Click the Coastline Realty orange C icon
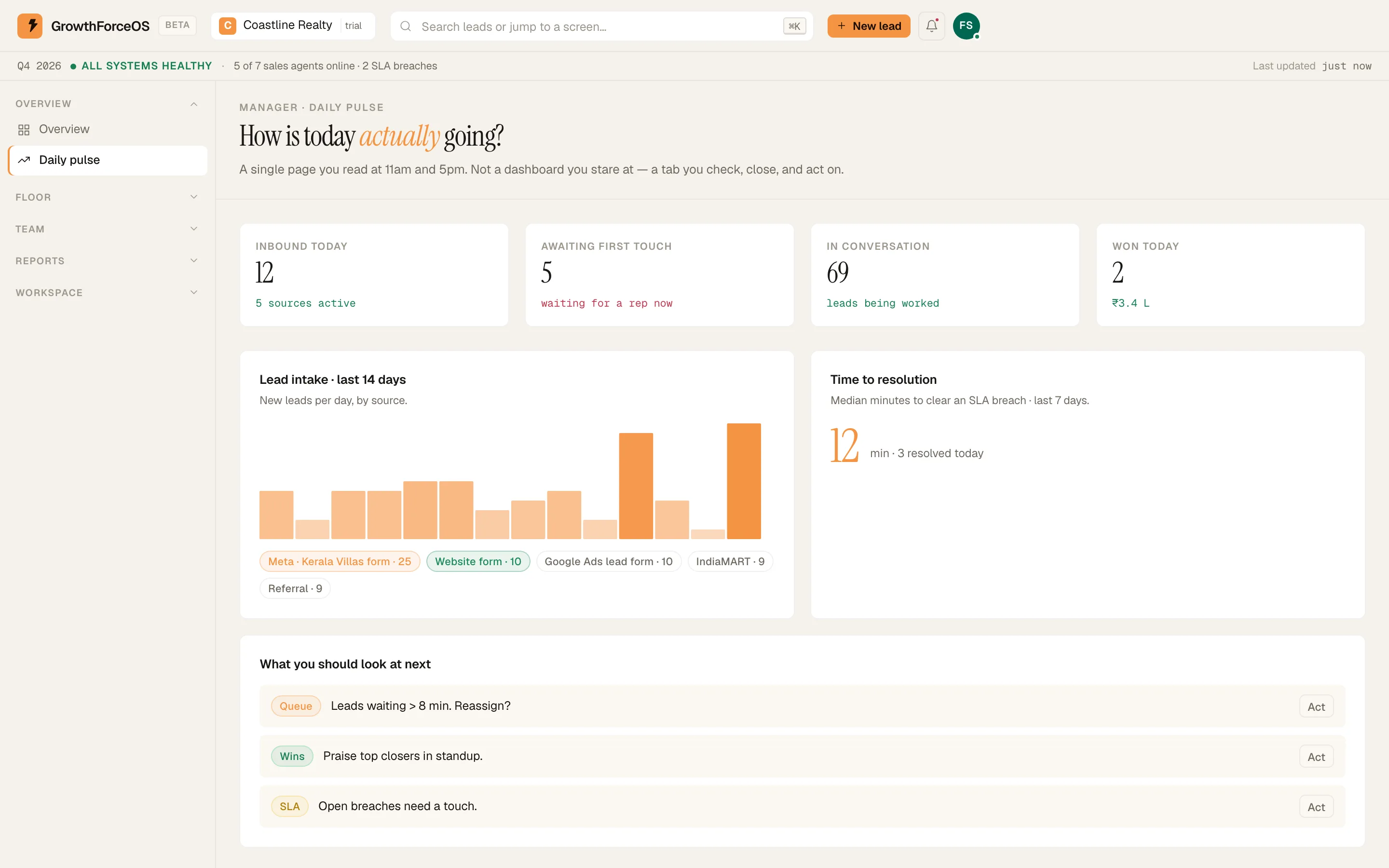The width and height of the screenshot is (1389, 868). coord(227,26)
